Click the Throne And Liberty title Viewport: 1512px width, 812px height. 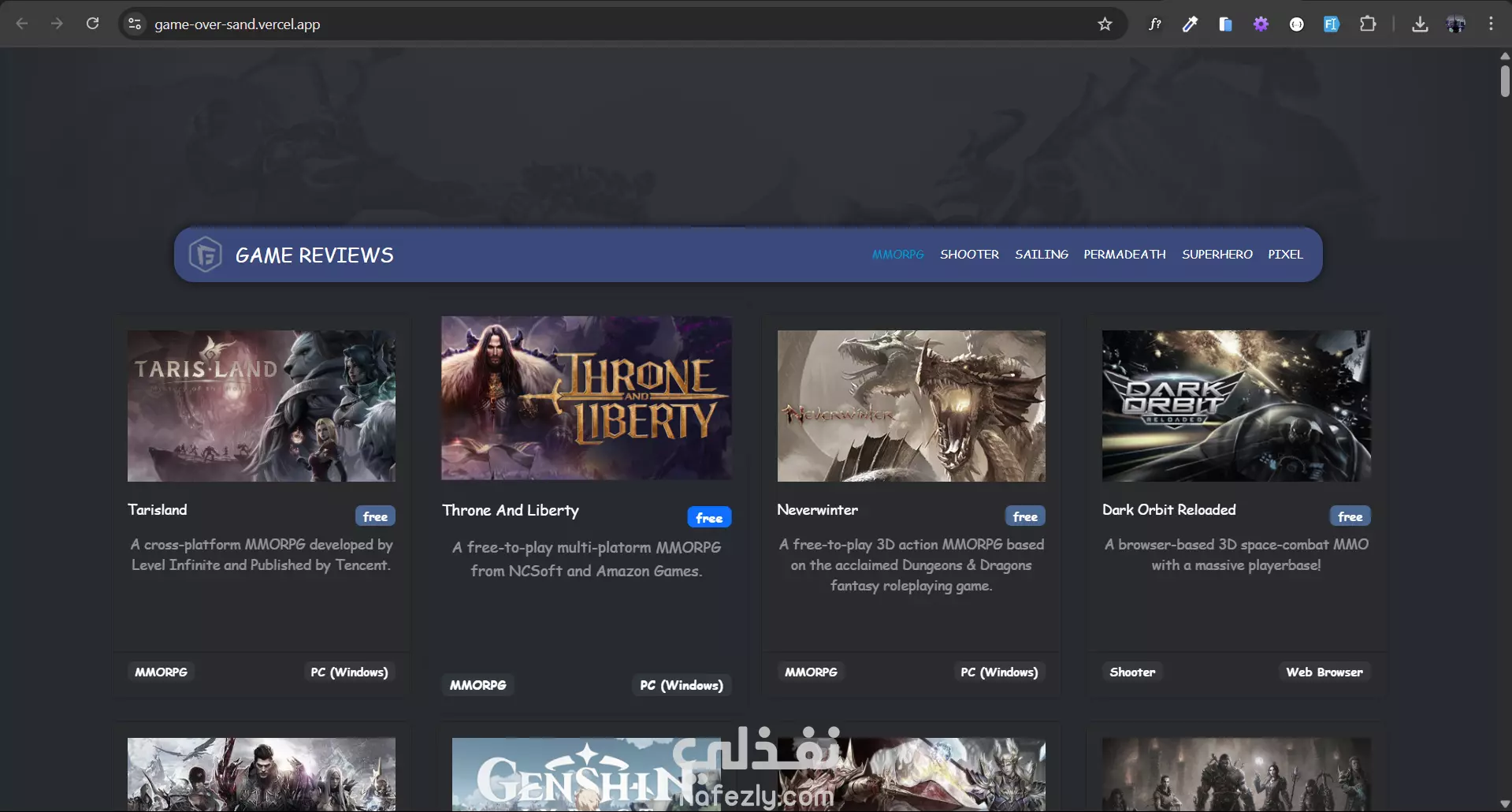511,510
